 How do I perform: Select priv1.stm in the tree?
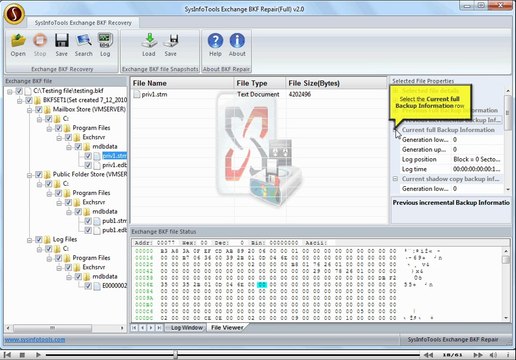tap(114, 156)
